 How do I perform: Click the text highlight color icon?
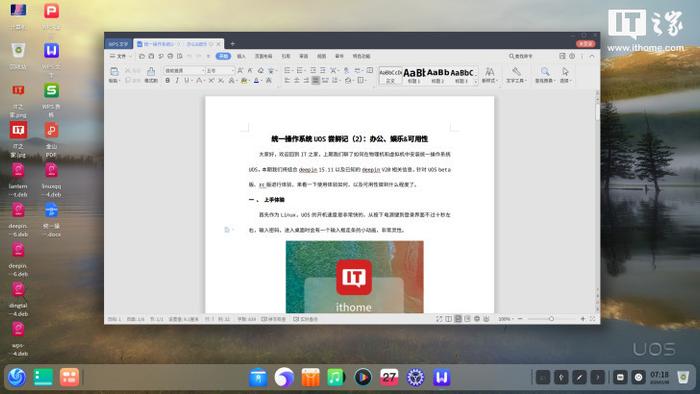click(244, 81)
